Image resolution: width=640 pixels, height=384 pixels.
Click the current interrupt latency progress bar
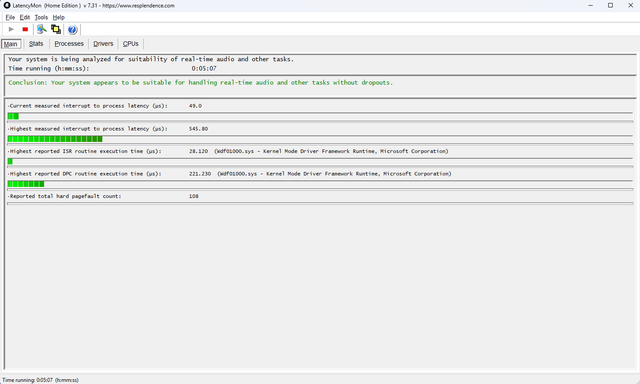click(x=320, y=116)
